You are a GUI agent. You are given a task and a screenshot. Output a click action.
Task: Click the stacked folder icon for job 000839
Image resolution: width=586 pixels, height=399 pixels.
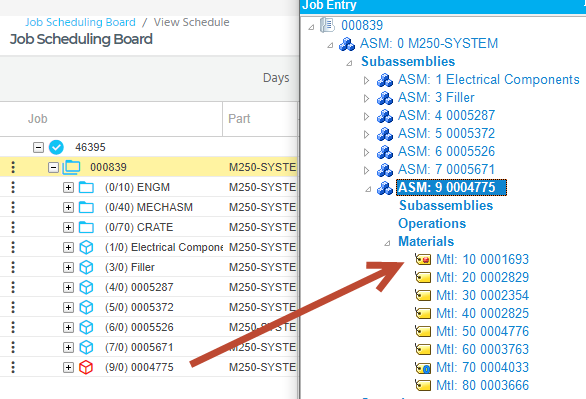click(71, 167)
